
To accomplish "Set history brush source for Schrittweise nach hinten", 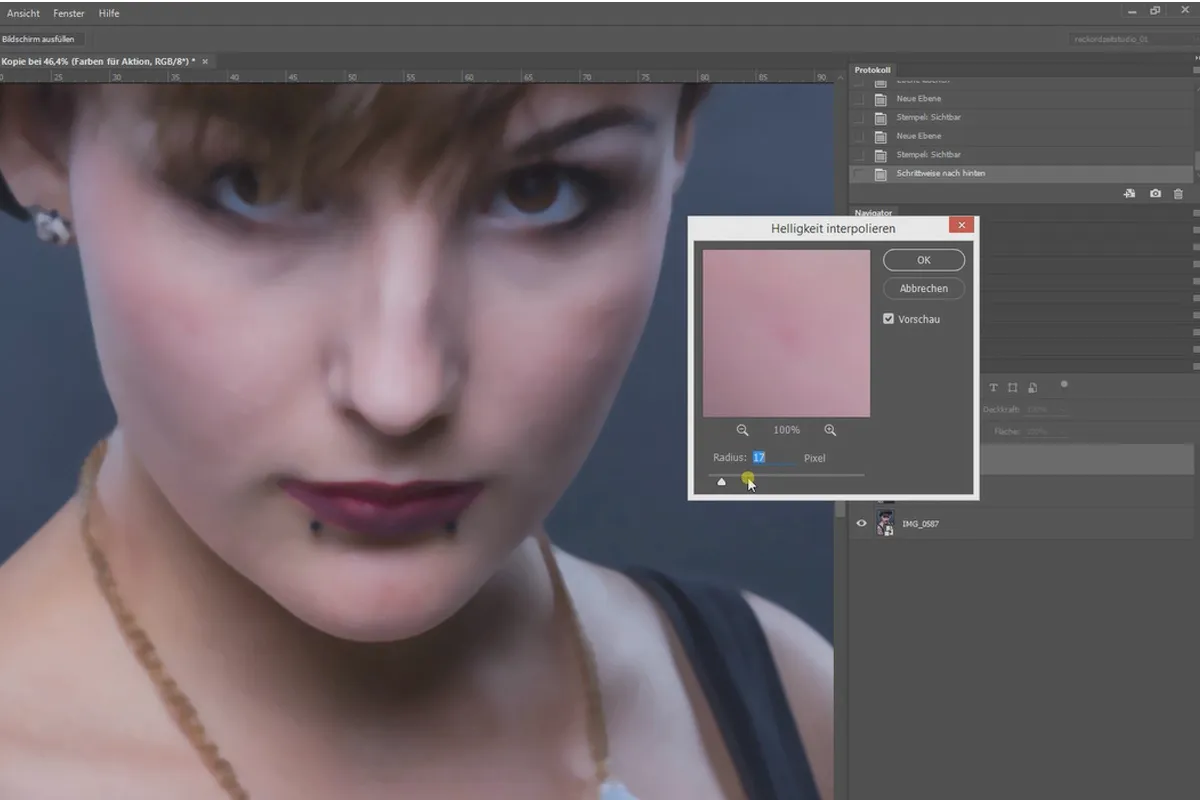I will (859, 174).
